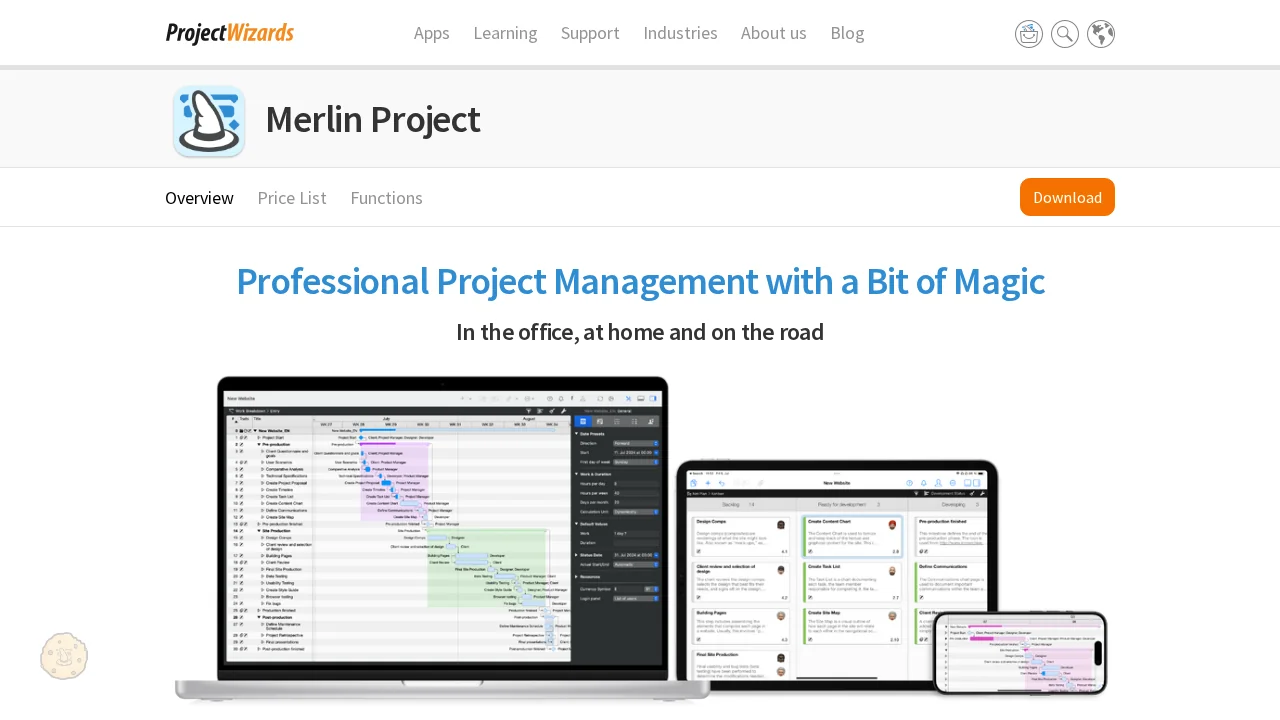The height and width of the screenshot is (720, 1280).
Task: Click the Merlin Project wizard hat app icon
Action: tap(208, 119)
